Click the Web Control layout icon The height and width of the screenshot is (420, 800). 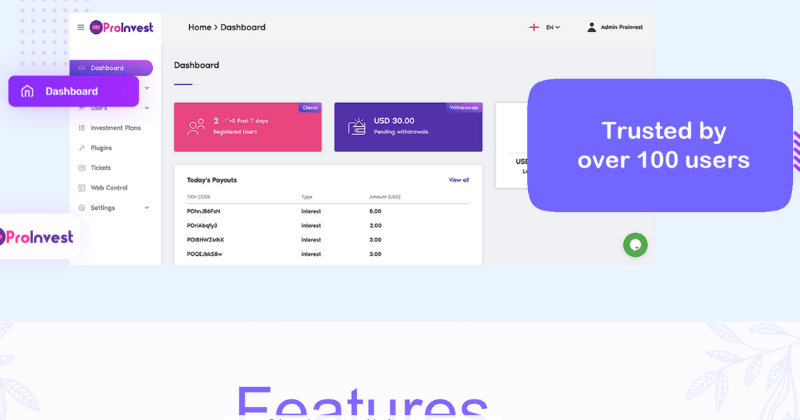82,188
